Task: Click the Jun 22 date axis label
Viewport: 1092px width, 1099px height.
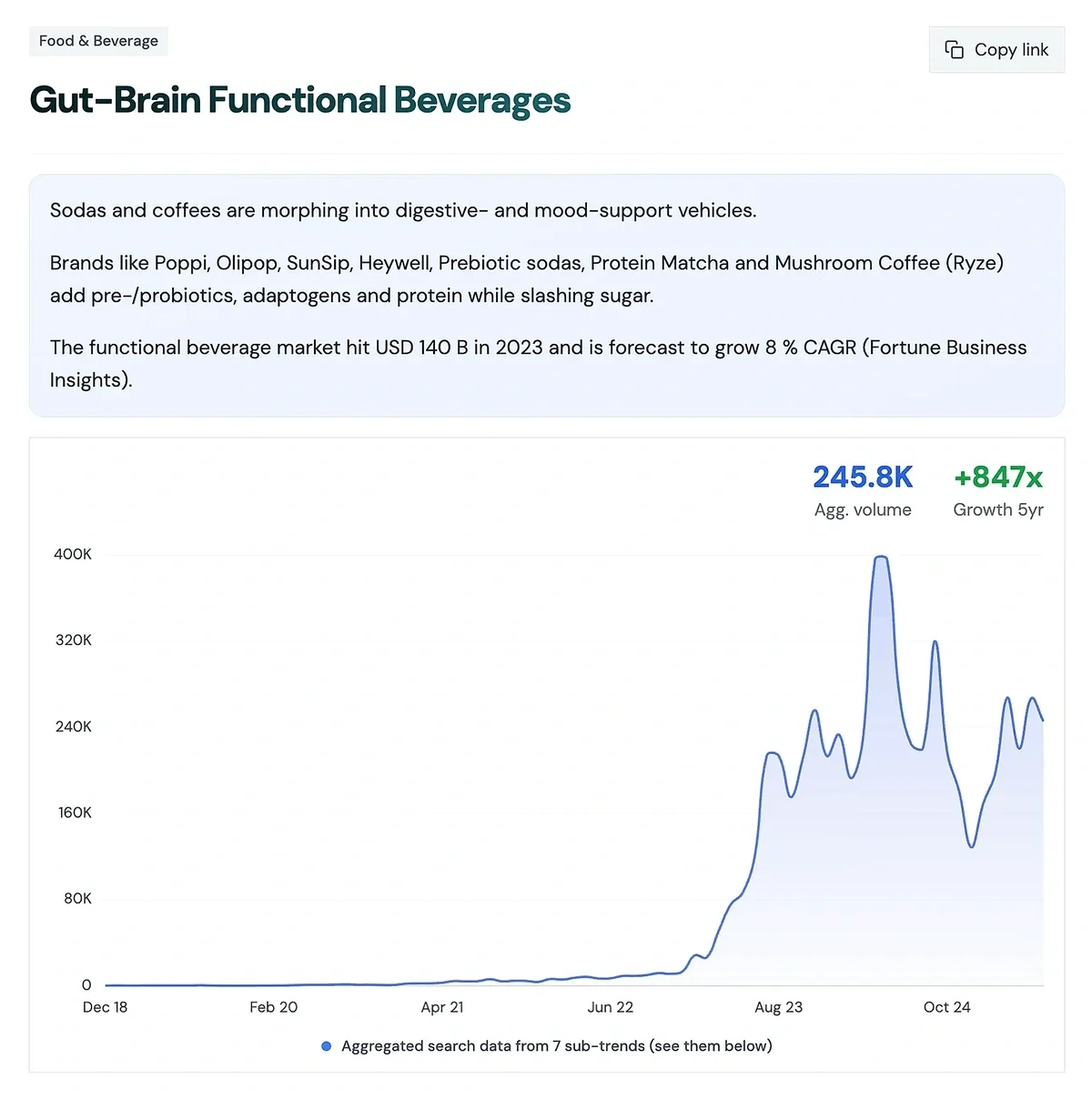Action: (610, 1007)
